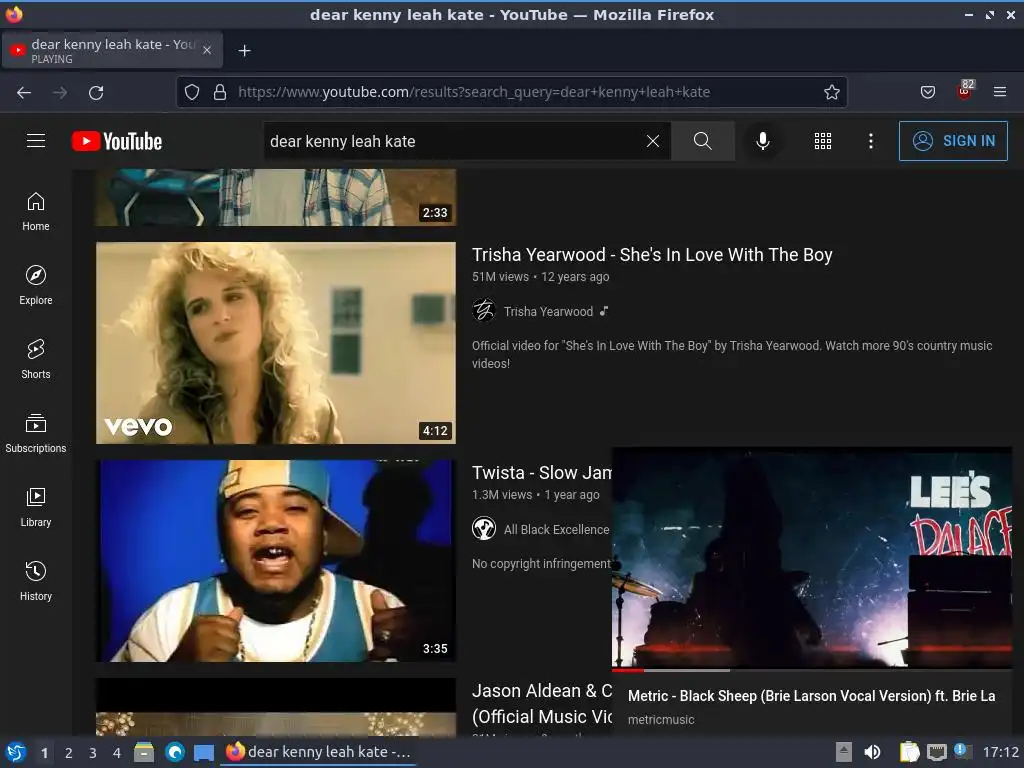Screen dimensions: 1024x768
Task: Select the dear kenny leah kate tab
Action: [112, 50]
